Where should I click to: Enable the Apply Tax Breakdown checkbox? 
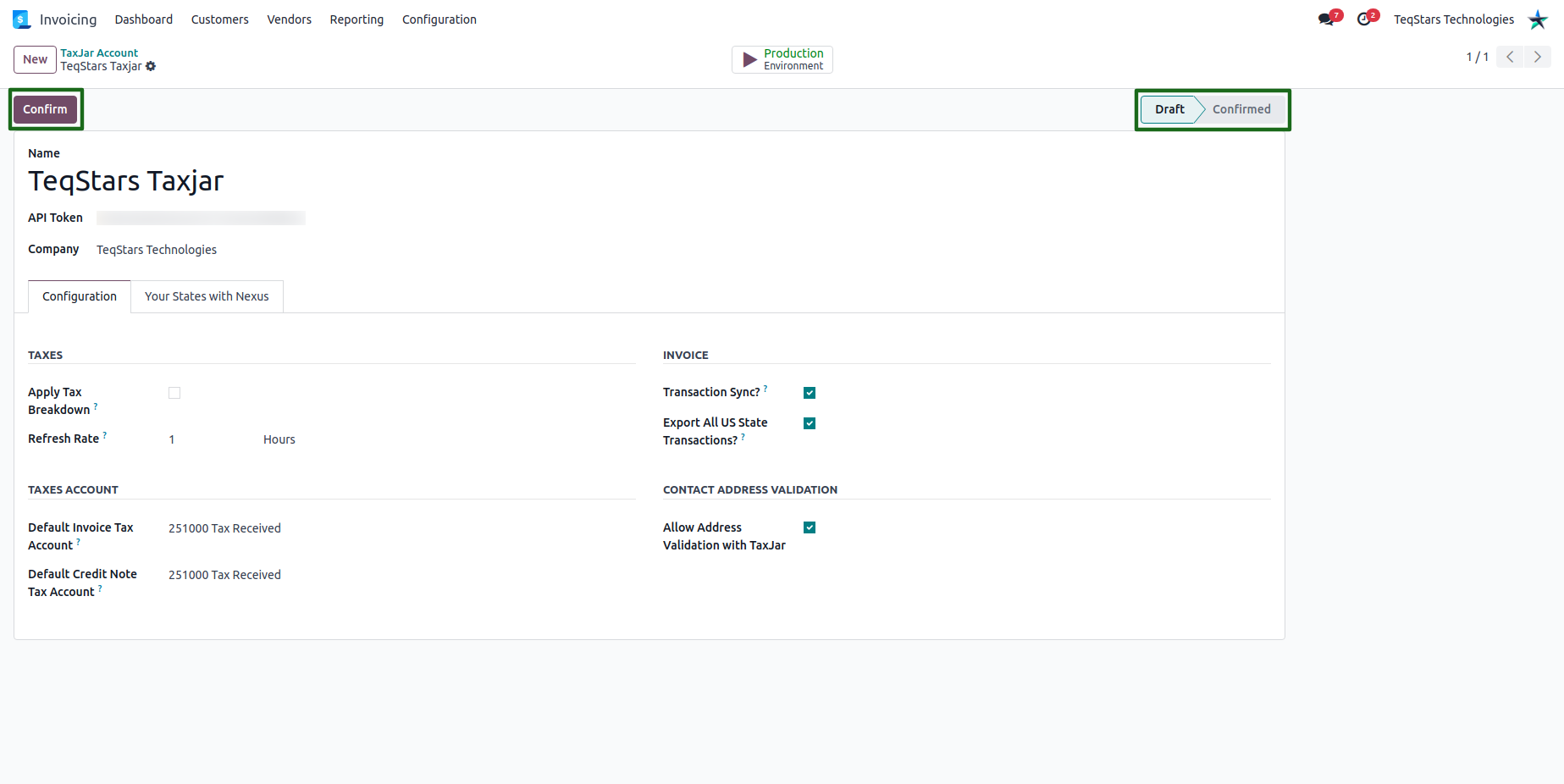tap(174, 393)
